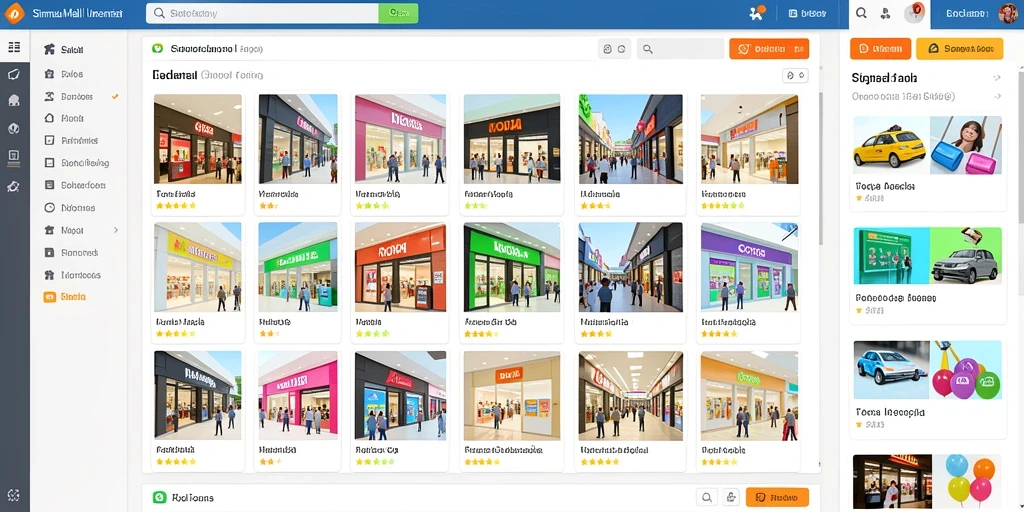This screenshot has height=512, width=1024.
Task: Click the lowest icon on the dark rail
Action: point(14,495)
